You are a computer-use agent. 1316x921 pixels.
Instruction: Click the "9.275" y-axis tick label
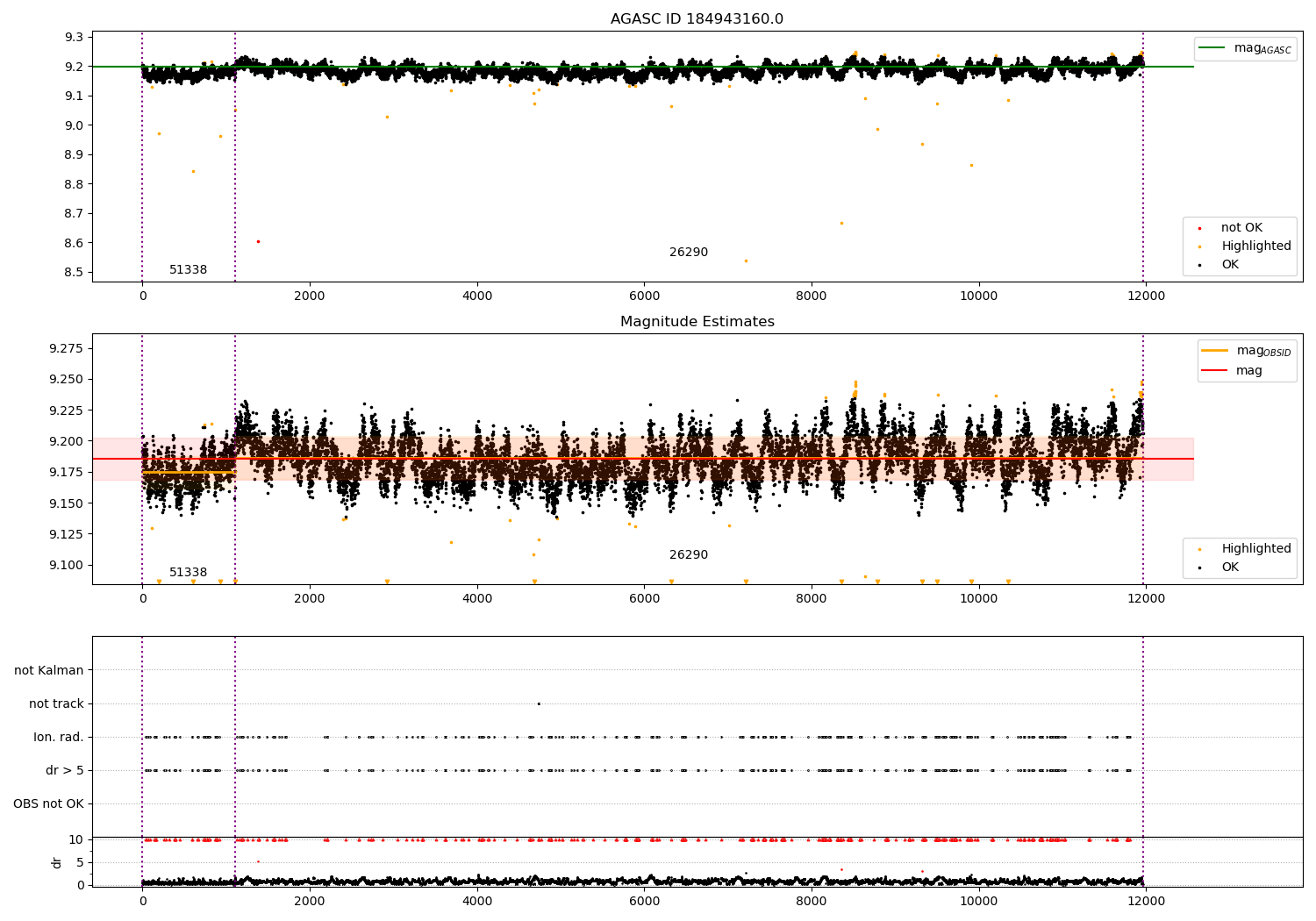(67, 348)
